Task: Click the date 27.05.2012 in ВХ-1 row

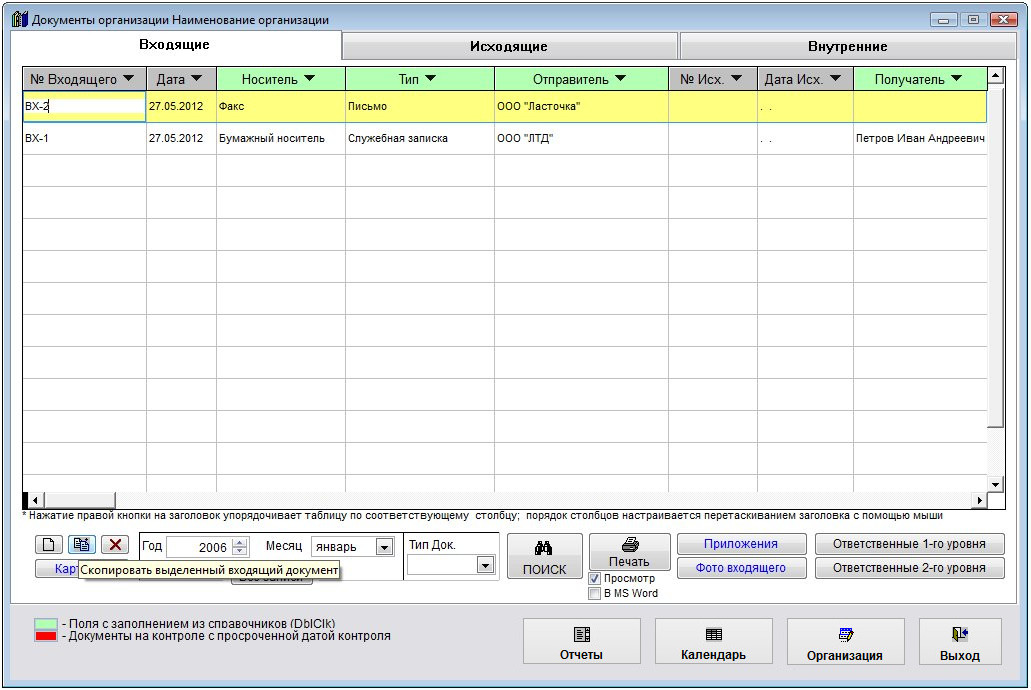Action: click(x=181, y=138)
